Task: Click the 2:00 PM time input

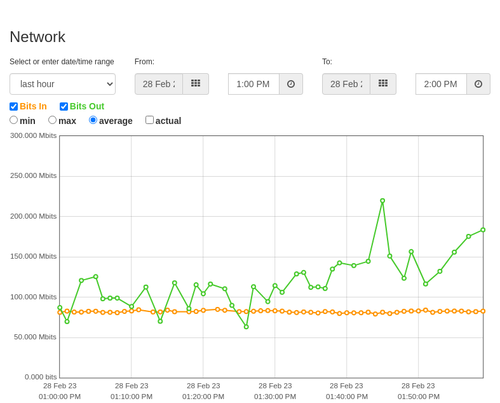Action: tap(441, 84)
